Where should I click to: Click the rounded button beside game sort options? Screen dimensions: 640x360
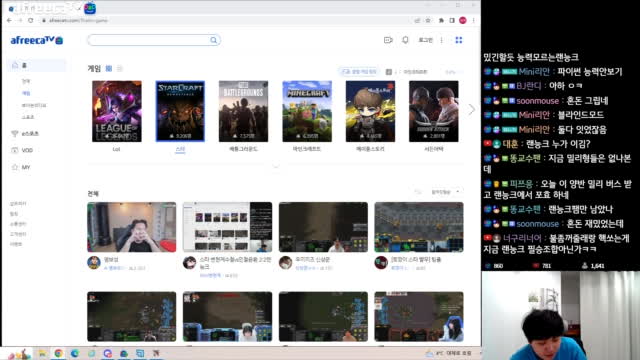pyautogui.click(x=359, y=71)
